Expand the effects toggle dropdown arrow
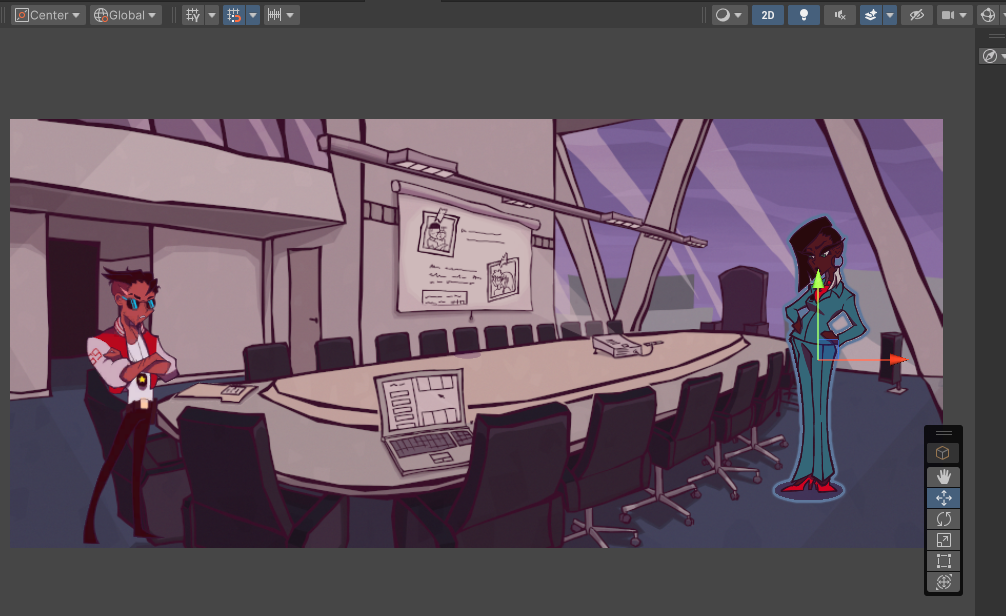The image size is (1006, 616). [x=890, y=15]
